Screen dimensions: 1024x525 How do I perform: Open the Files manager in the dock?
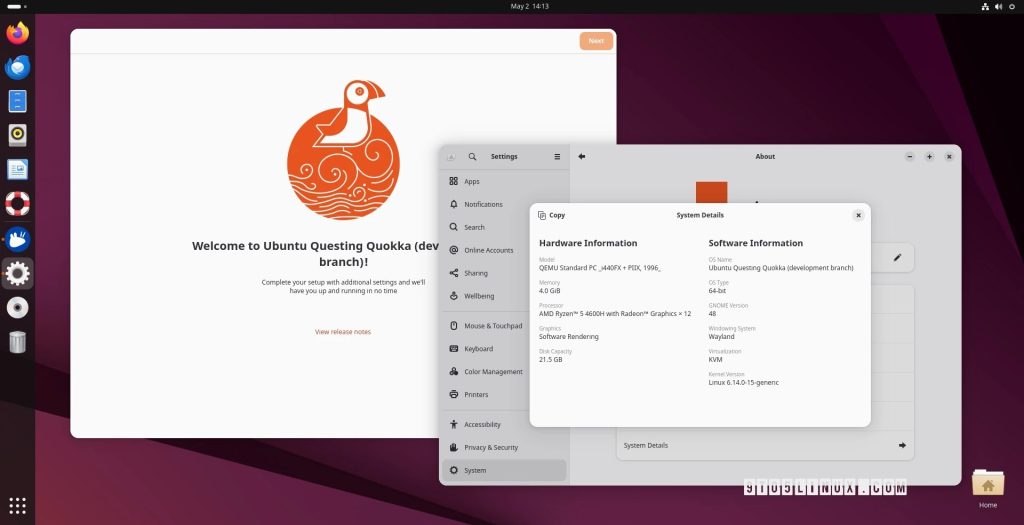[17, 101]
